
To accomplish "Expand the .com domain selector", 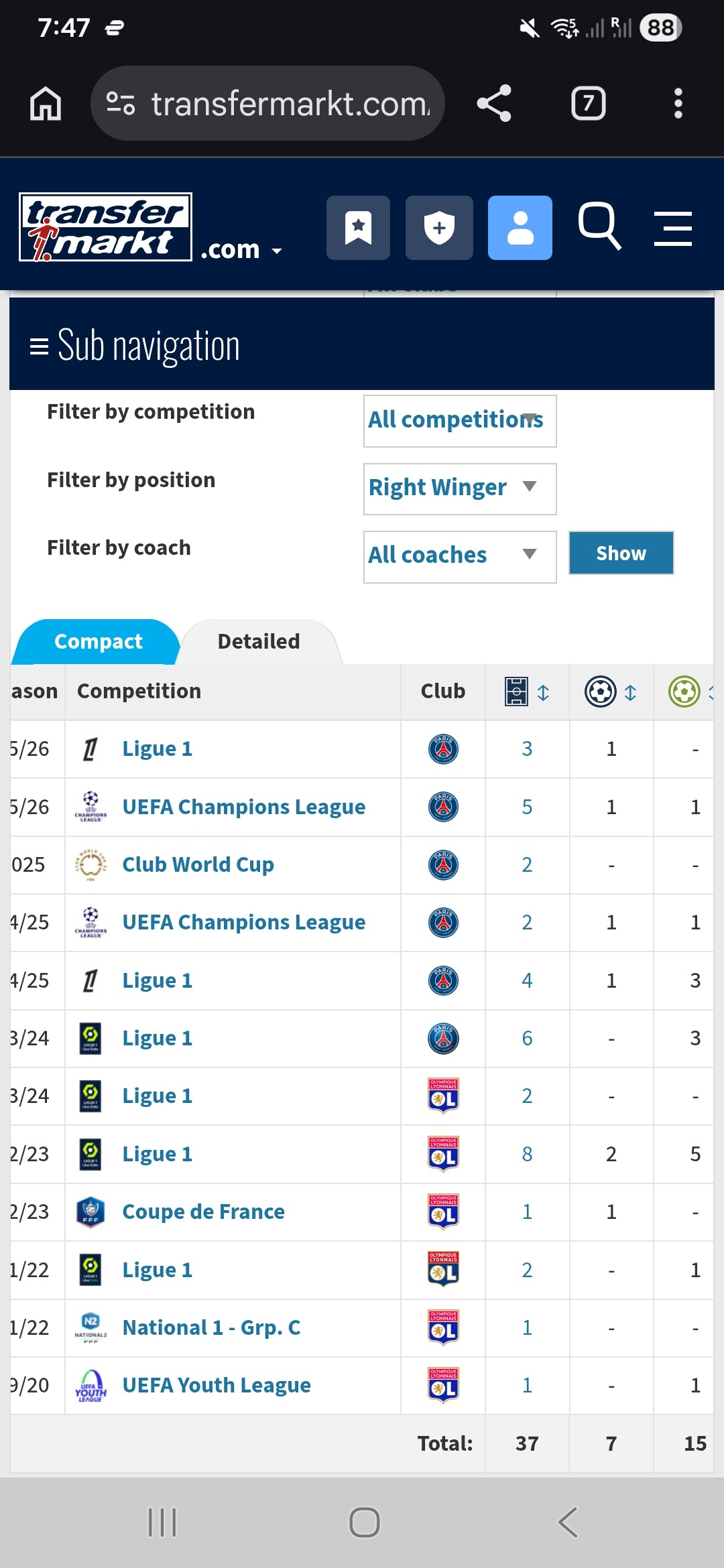I will click(x=241, y=250).
